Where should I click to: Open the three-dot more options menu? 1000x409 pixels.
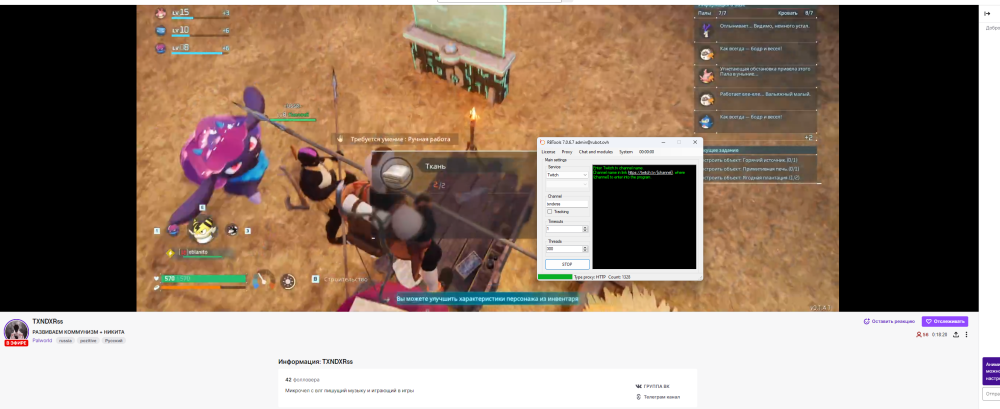(x=967, y=335)
